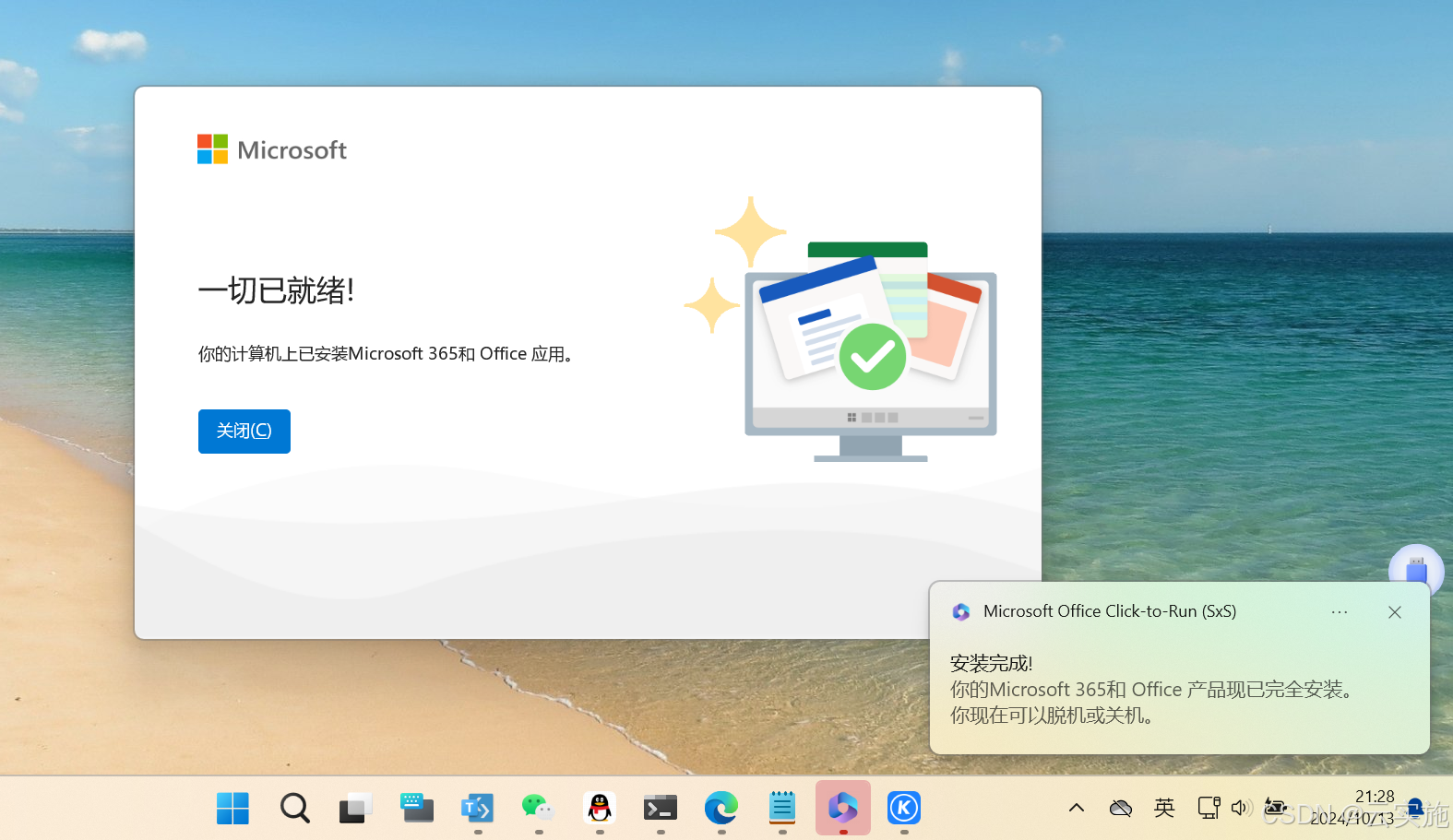Screen dimensions: 1453x840
Task: Open taskbar Search
Action: pyautogui.click(x=295, y=809)
